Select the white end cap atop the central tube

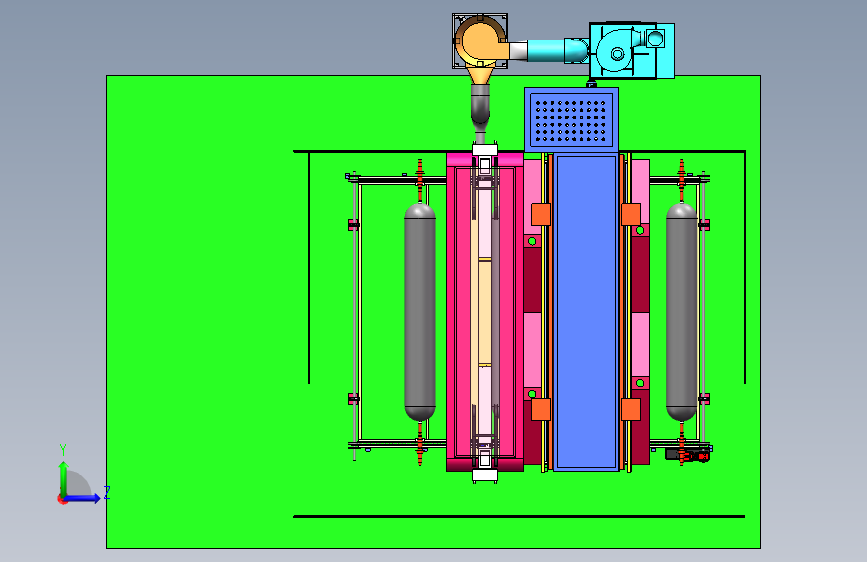coord(484,149)
